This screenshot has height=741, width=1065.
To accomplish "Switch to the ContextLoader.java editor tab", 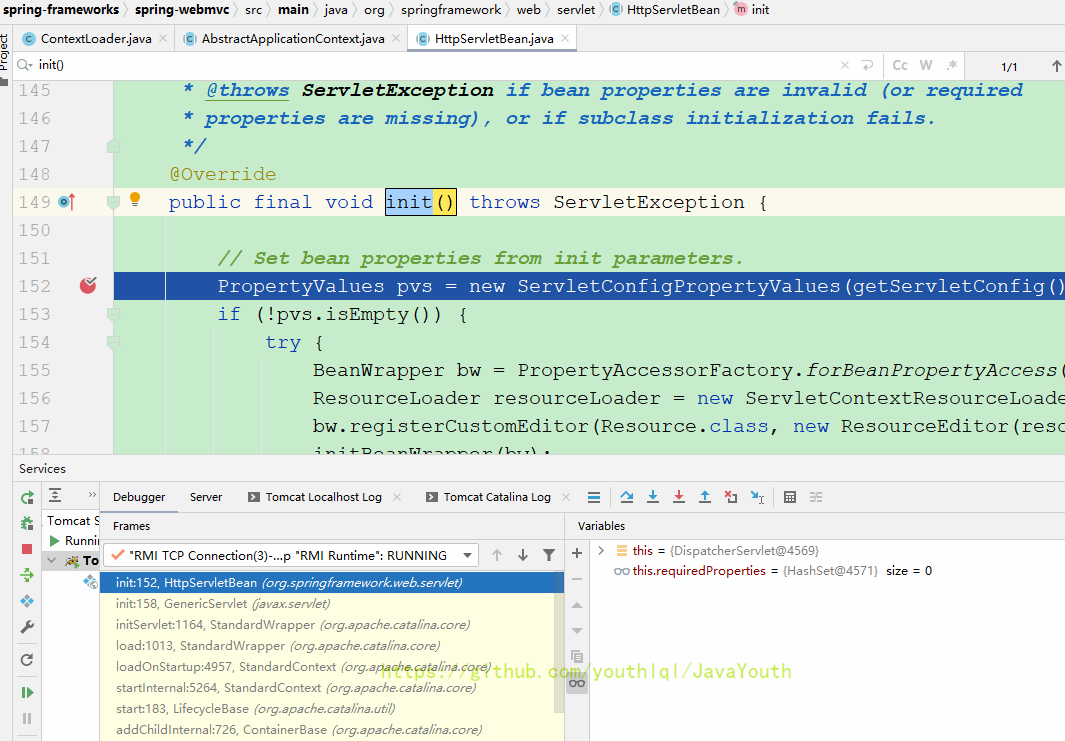I will [95, 39].
